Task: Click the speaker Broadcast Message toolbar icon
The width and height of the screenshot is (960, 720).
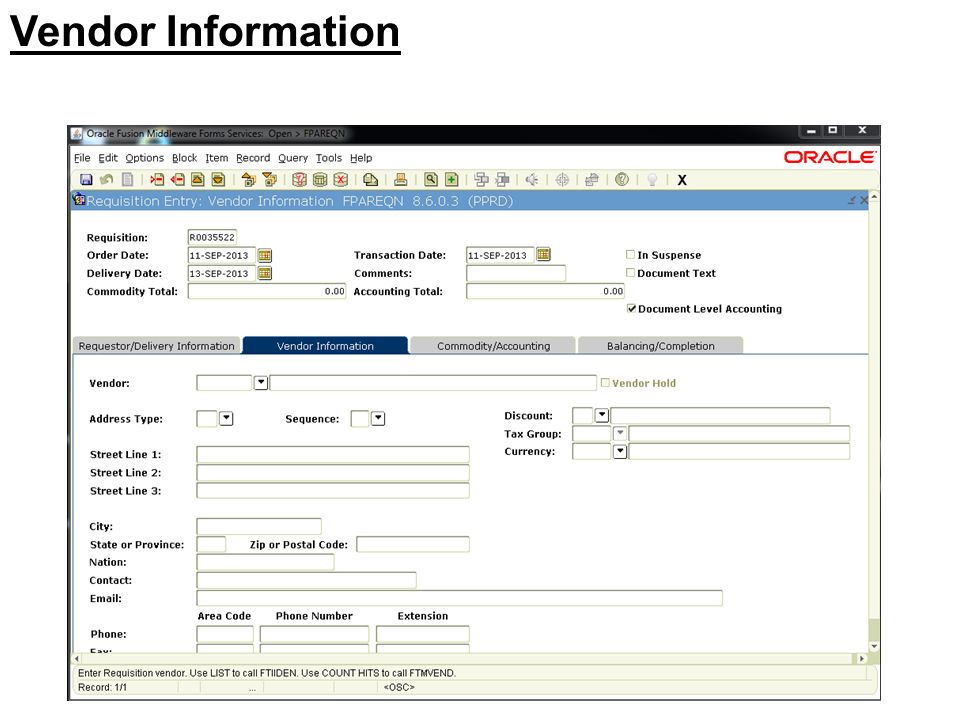Action: point(532,179)
